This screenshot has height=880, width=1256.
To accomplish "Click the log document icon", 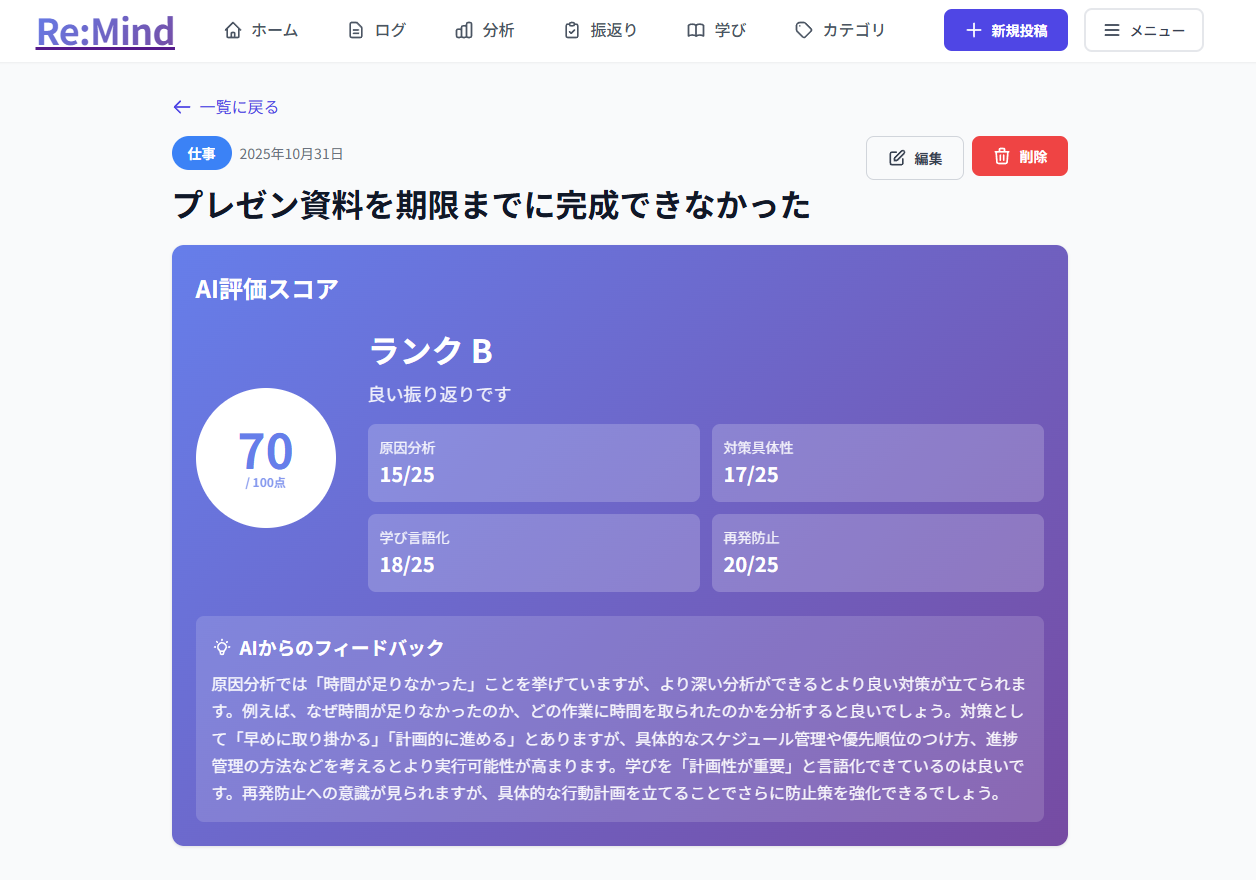I will (x=356, y=30).
